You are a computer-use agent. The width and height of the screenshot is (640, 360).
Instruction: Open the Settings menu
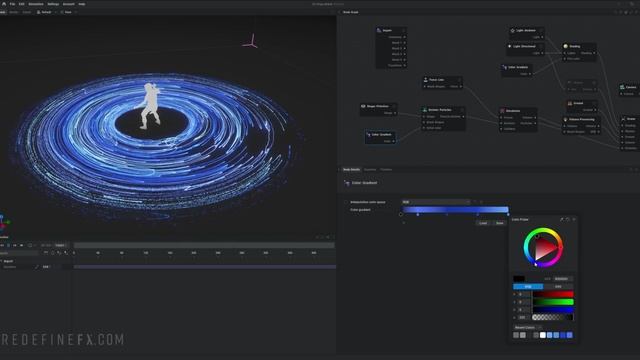click(53, 4)
